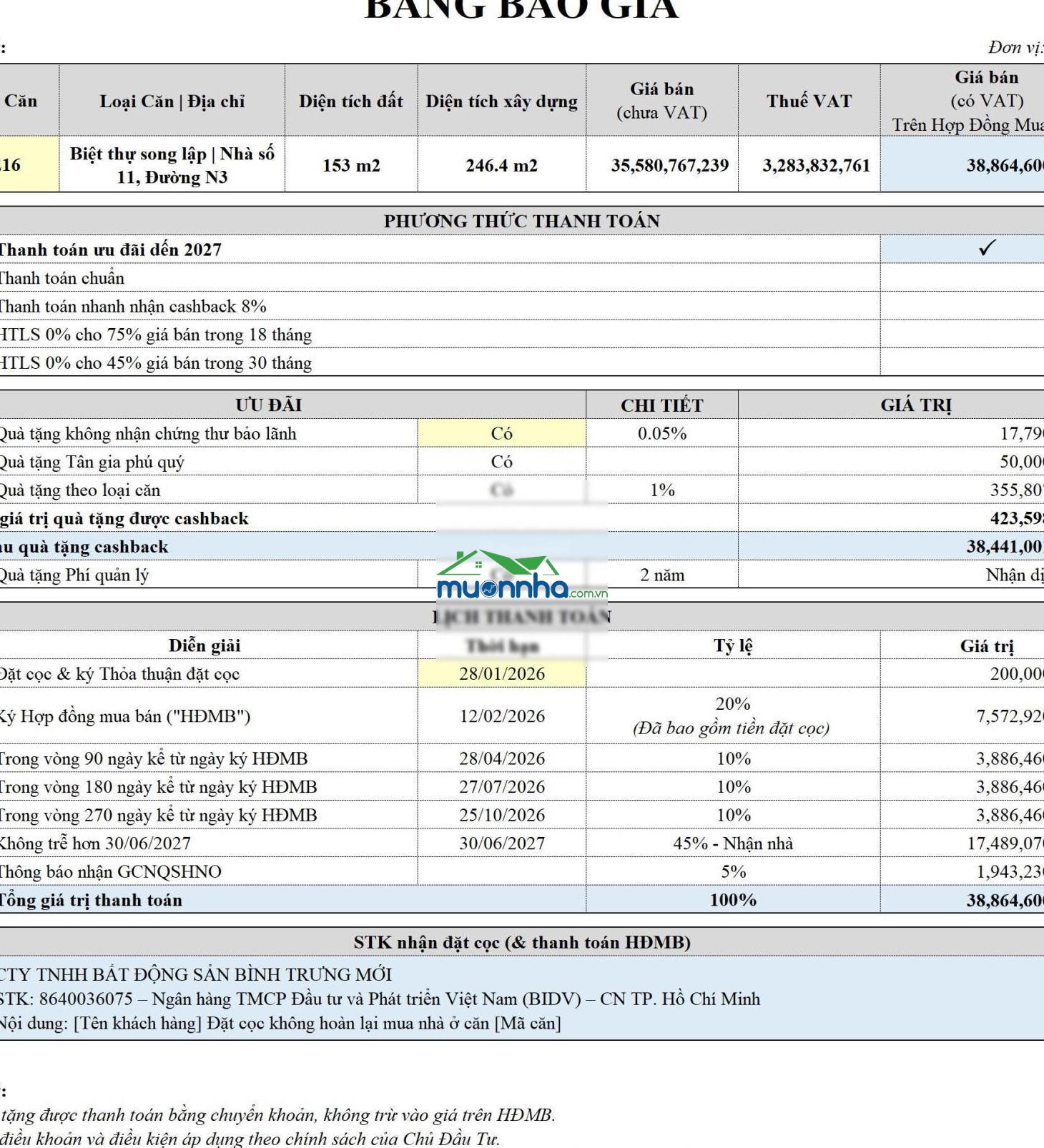Viewport: 1044px width, 1148px height.
Task: Click the deadline cell "30/06/2027" in Thời hạn column
Action: (502, 843)
